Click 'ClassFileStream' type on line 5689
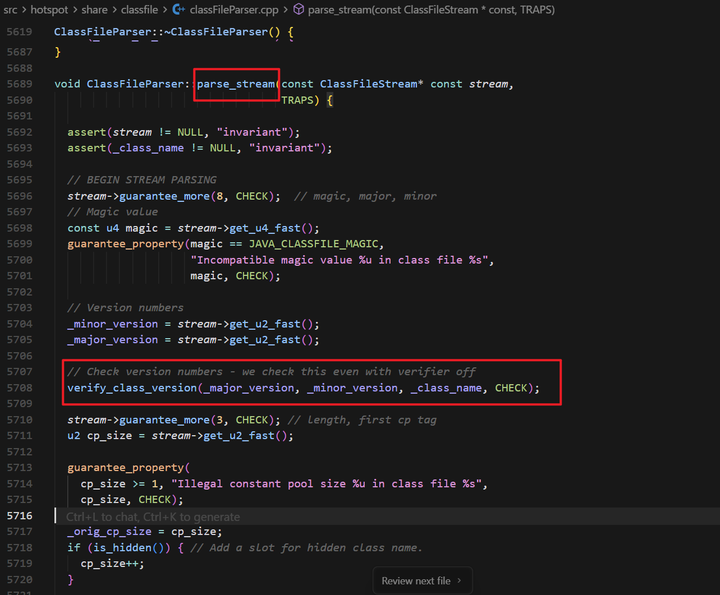 coord(369,84)
